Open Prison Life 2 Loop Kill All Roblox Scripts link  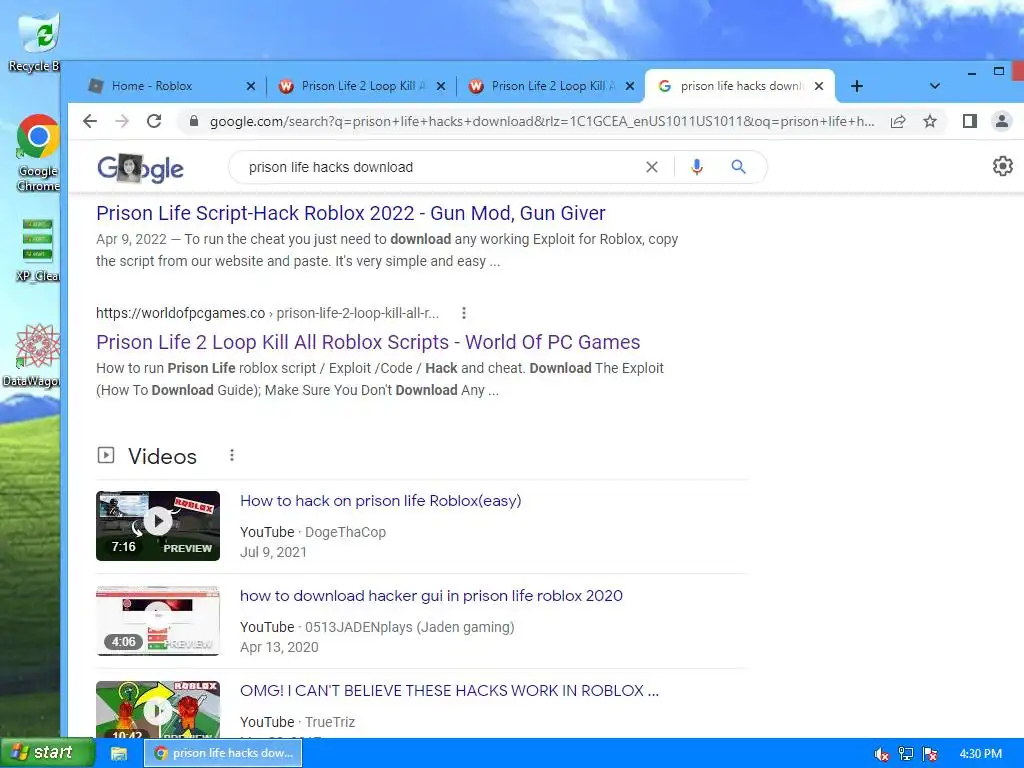[x=368, y=342]
